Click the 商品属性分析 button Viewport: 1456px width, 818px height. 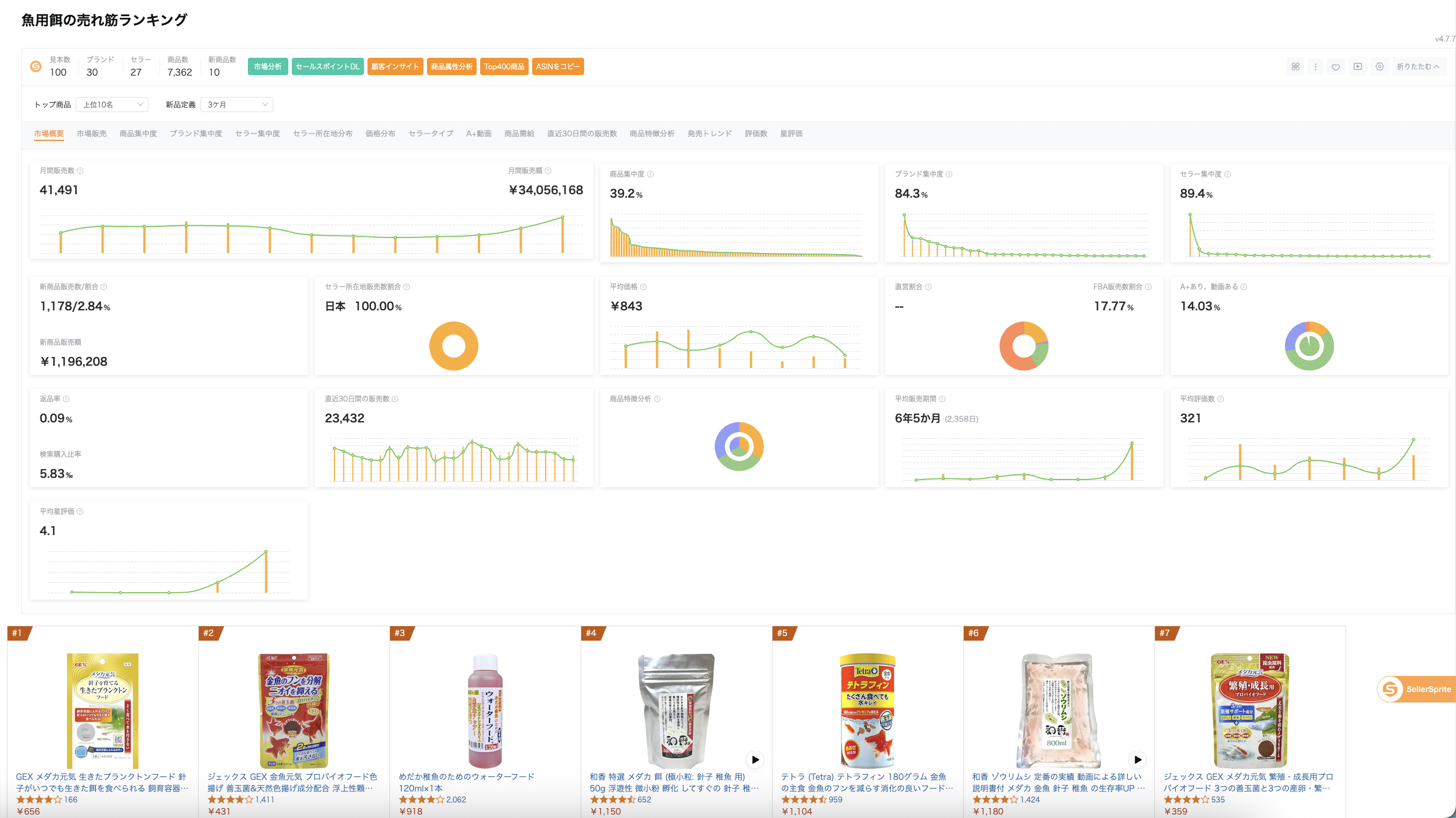click(x=452, y=66)
